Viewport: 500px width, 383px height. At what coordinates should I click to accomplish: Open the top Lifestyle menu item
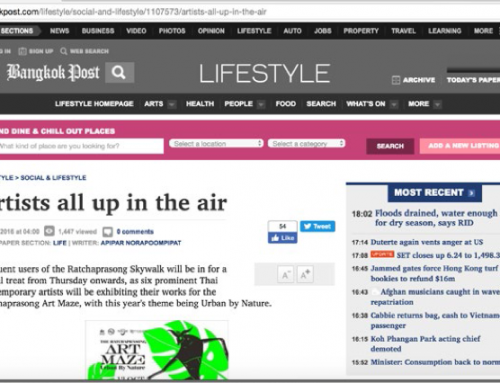[x=254, y=31]
